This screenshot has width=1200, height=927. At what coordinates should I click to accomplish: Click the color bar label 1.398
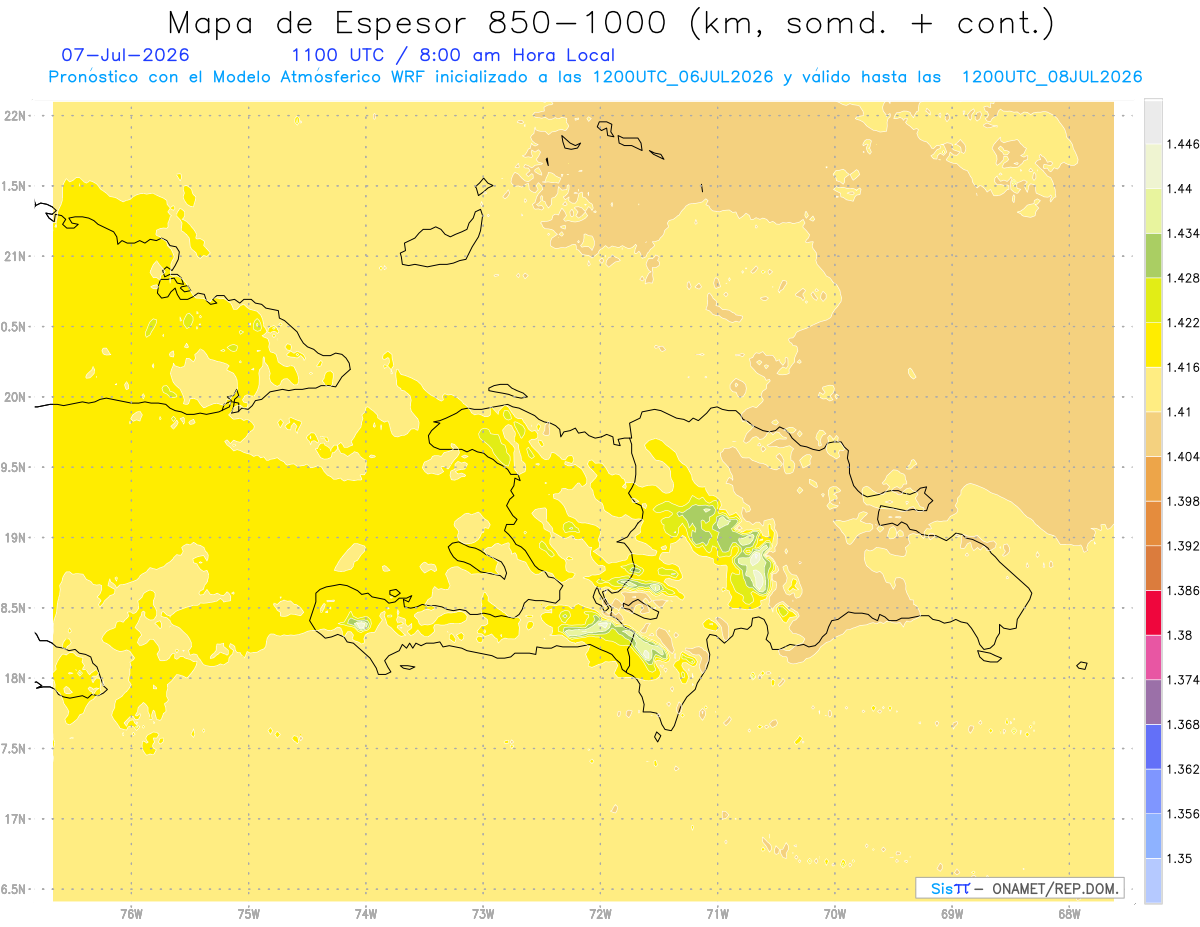pos(1183,501)
